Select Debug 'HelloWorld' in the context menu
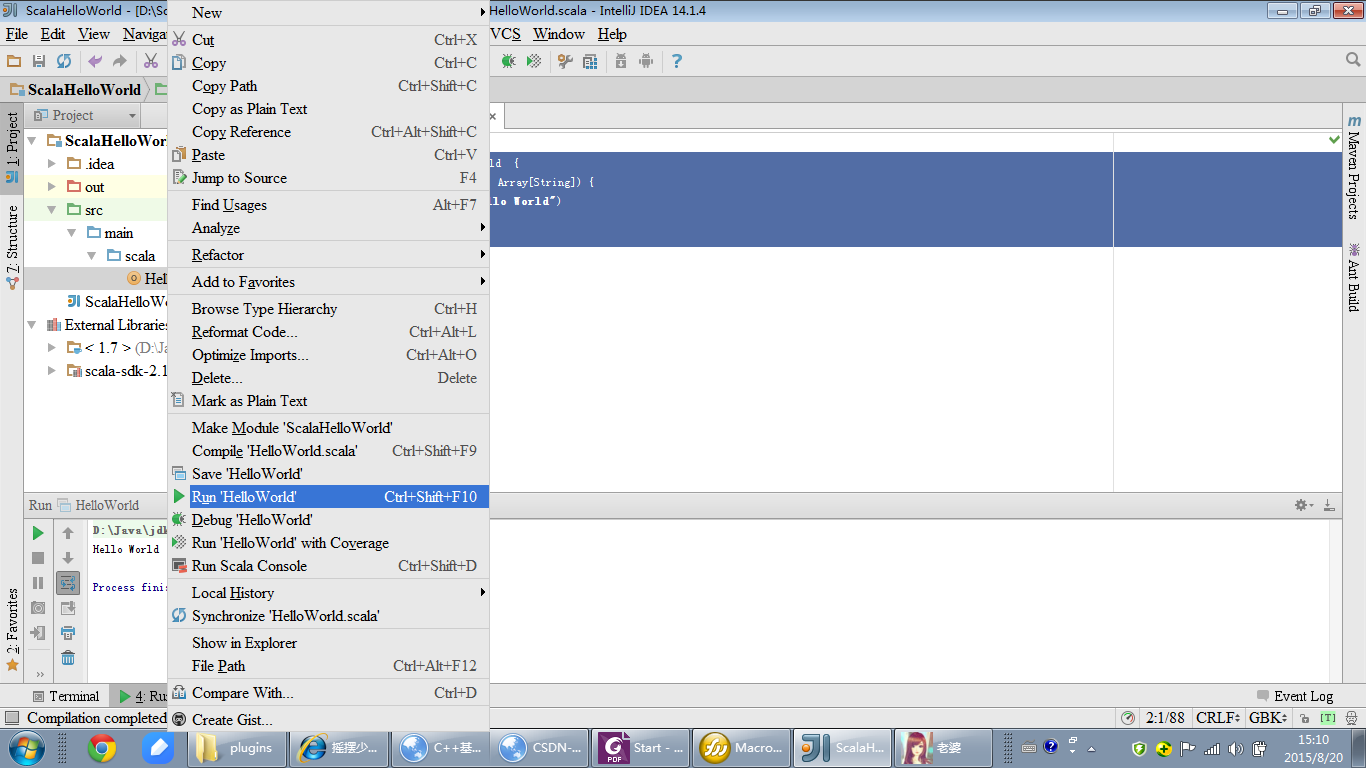Viewport: 1366px width, 768px height. click(x=328, y=519)
